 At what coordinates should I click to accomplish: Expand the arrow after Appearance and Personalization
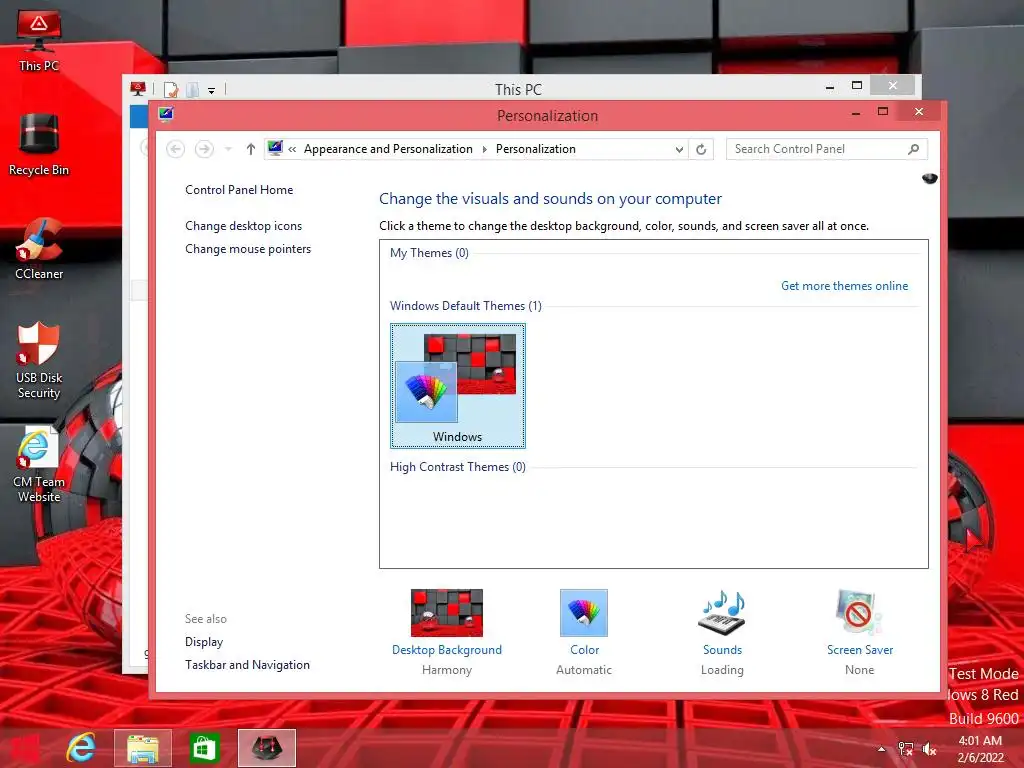485,149
